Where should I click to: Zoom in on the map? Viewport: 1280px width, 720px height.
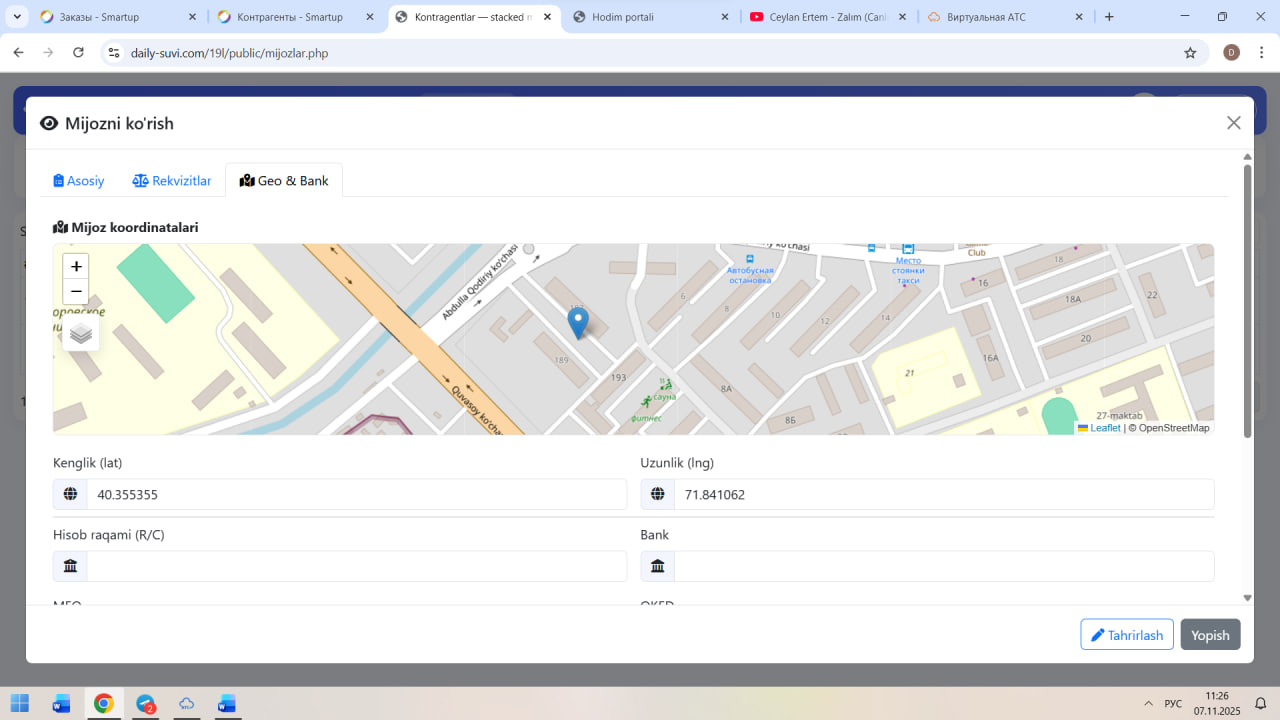(x=76, y=266)
